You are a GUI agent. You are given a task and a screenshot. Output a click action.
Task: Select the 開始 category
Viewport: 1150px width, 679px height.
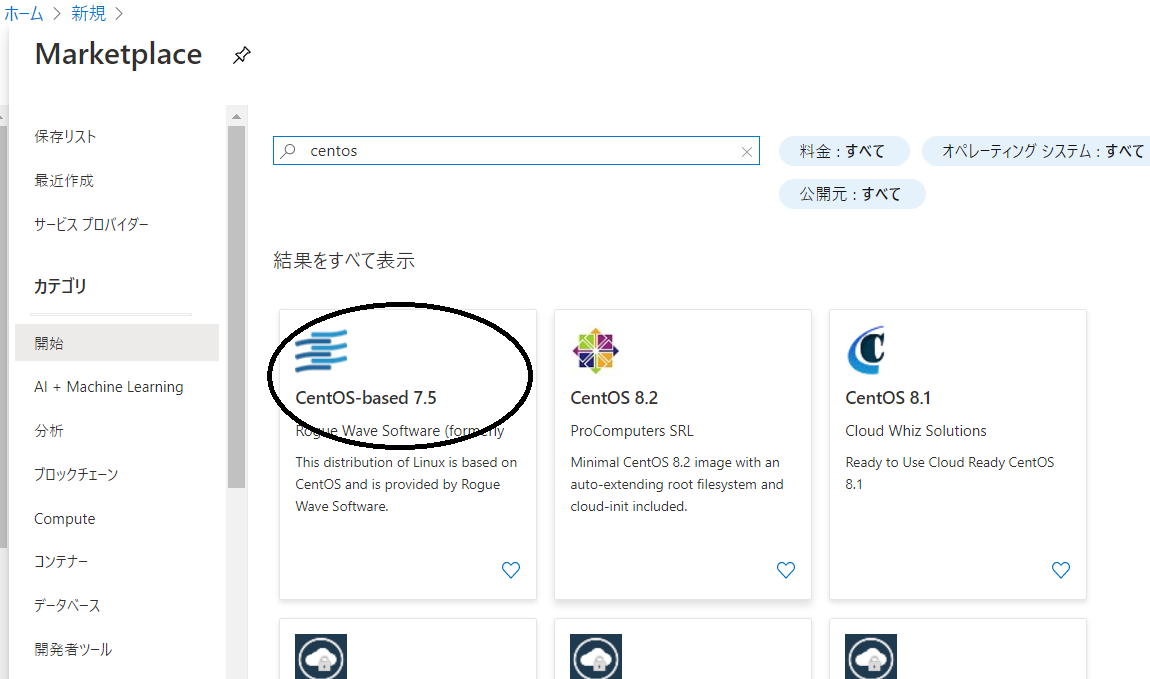tap(117, 342)
